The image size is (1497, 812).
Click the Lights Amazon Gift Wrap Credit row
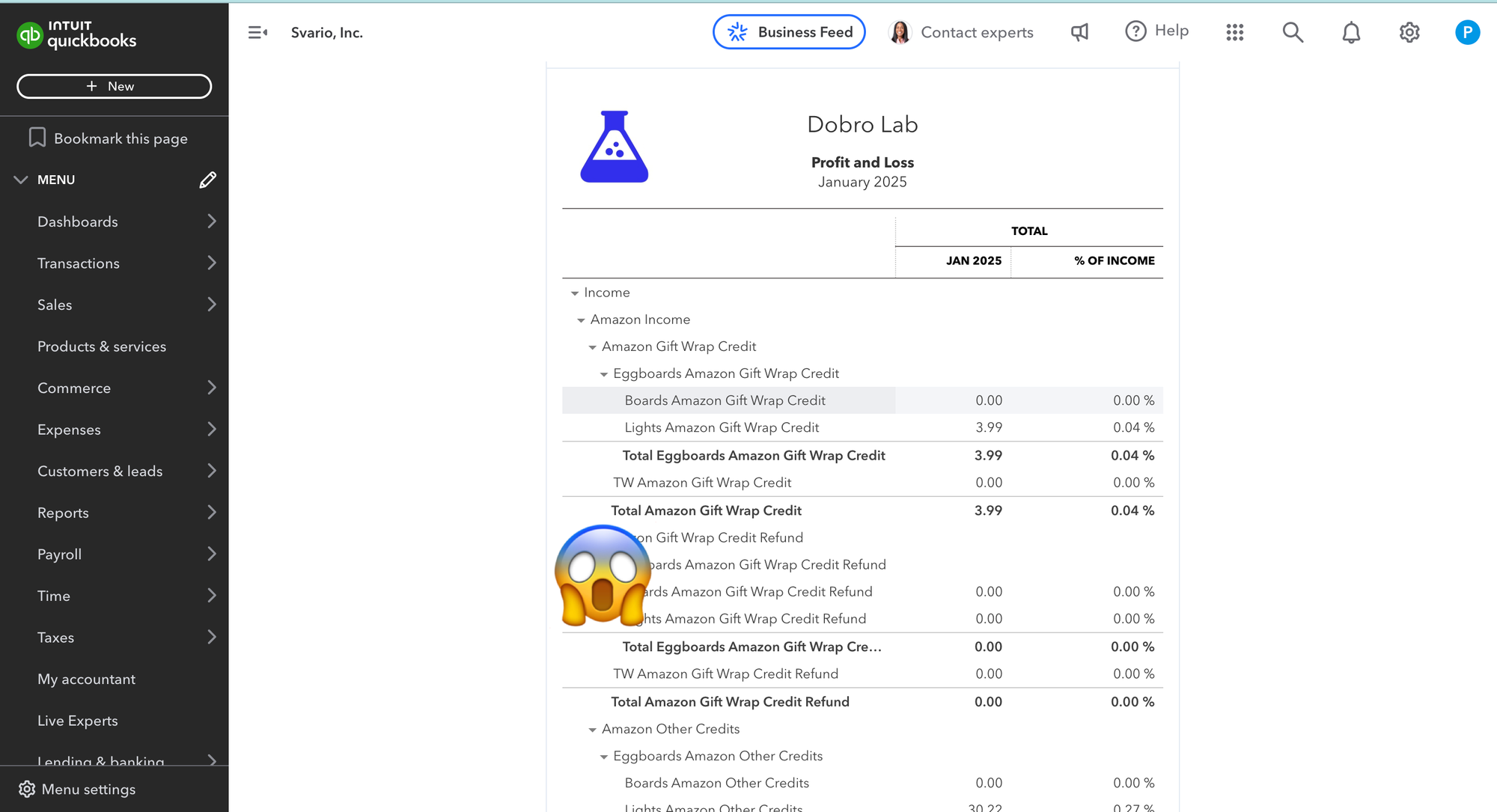pos(862,427)
